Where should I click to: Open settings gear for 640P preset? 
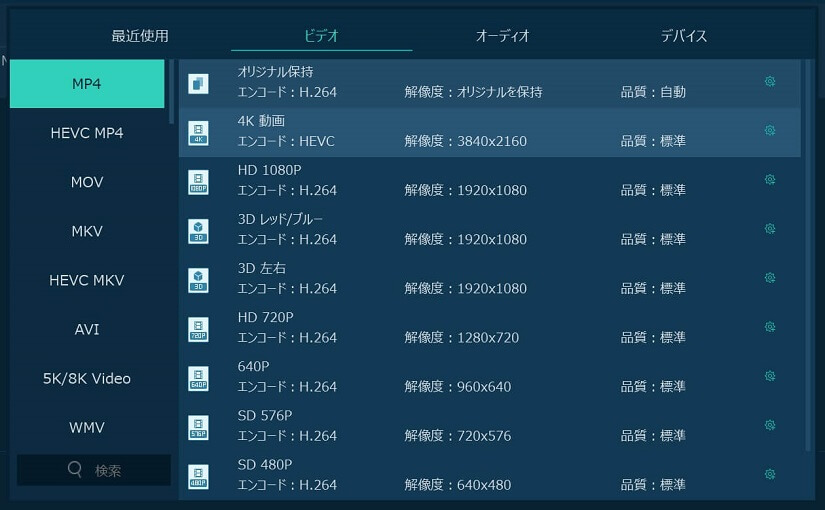click(x=770, y=376)
